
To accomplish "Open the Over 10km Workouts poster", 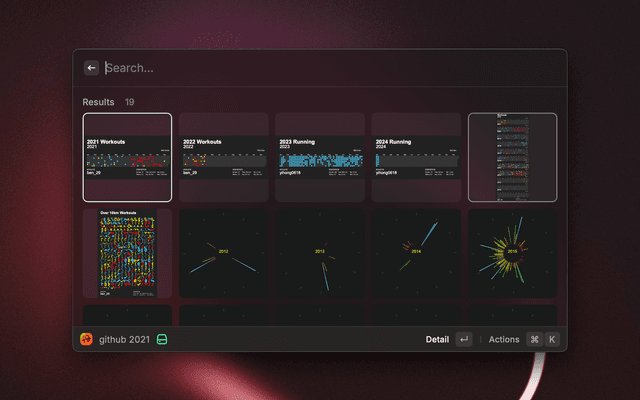I will point(127,253).
